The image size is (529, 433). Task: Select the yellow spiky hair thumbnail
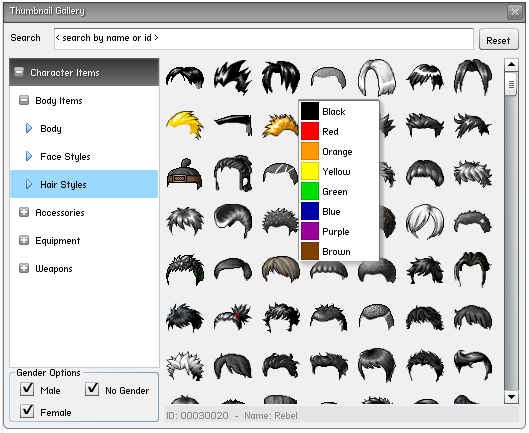(185, 125)
